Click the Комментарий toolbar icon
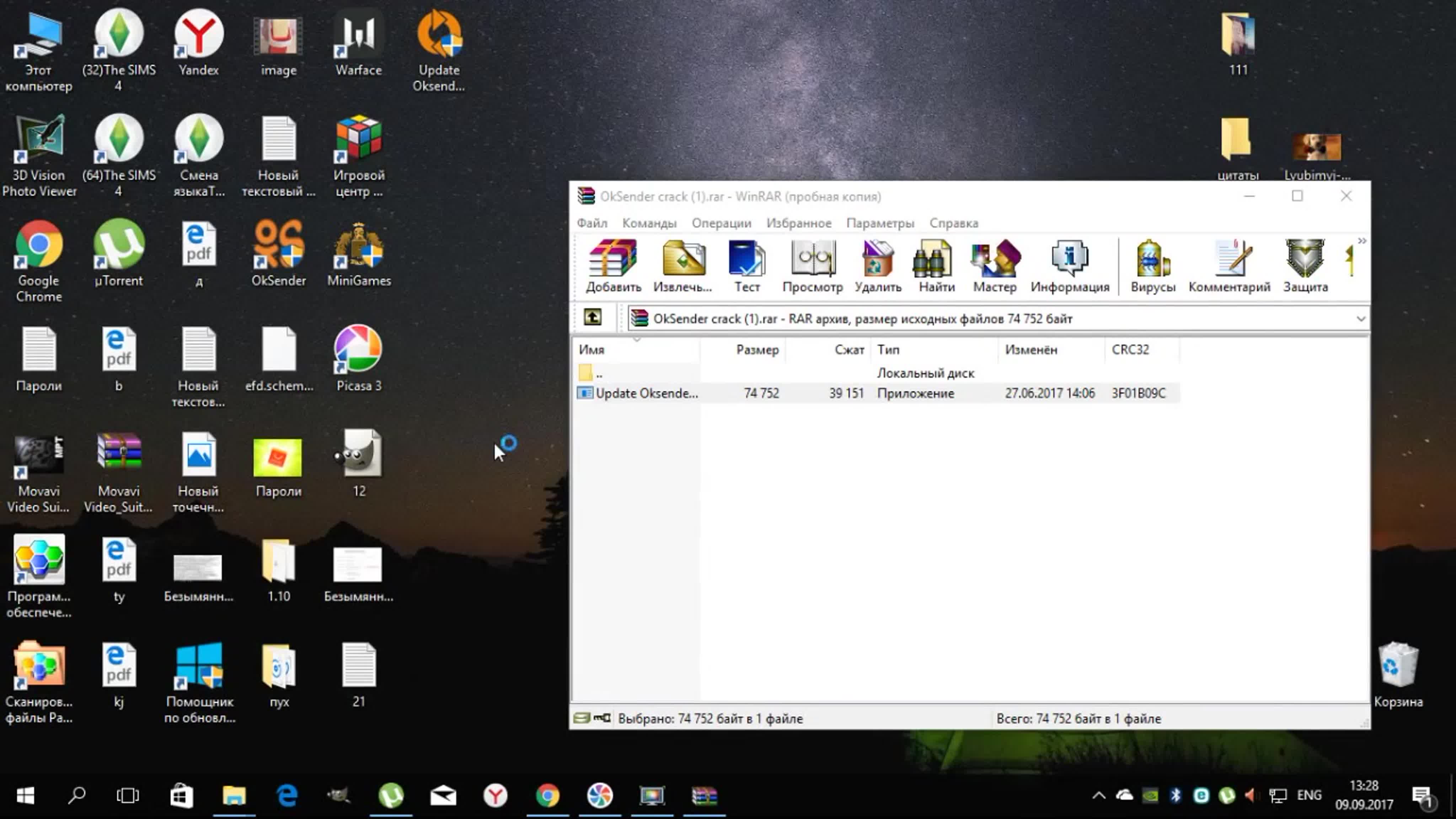Viewport: 1456px width, 819px height. tap(1229, 266)
